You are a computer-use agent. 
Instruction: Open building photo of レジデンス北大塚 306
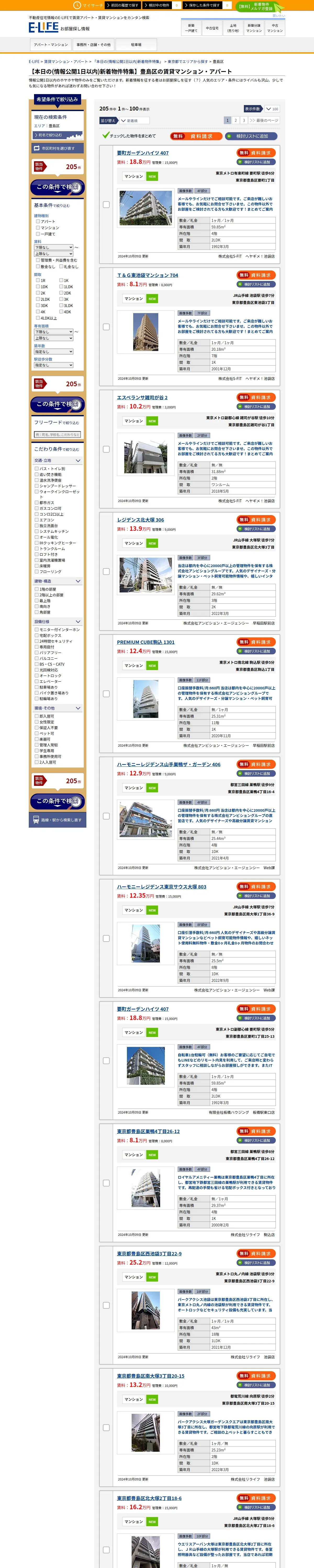[x=146, y=575]
